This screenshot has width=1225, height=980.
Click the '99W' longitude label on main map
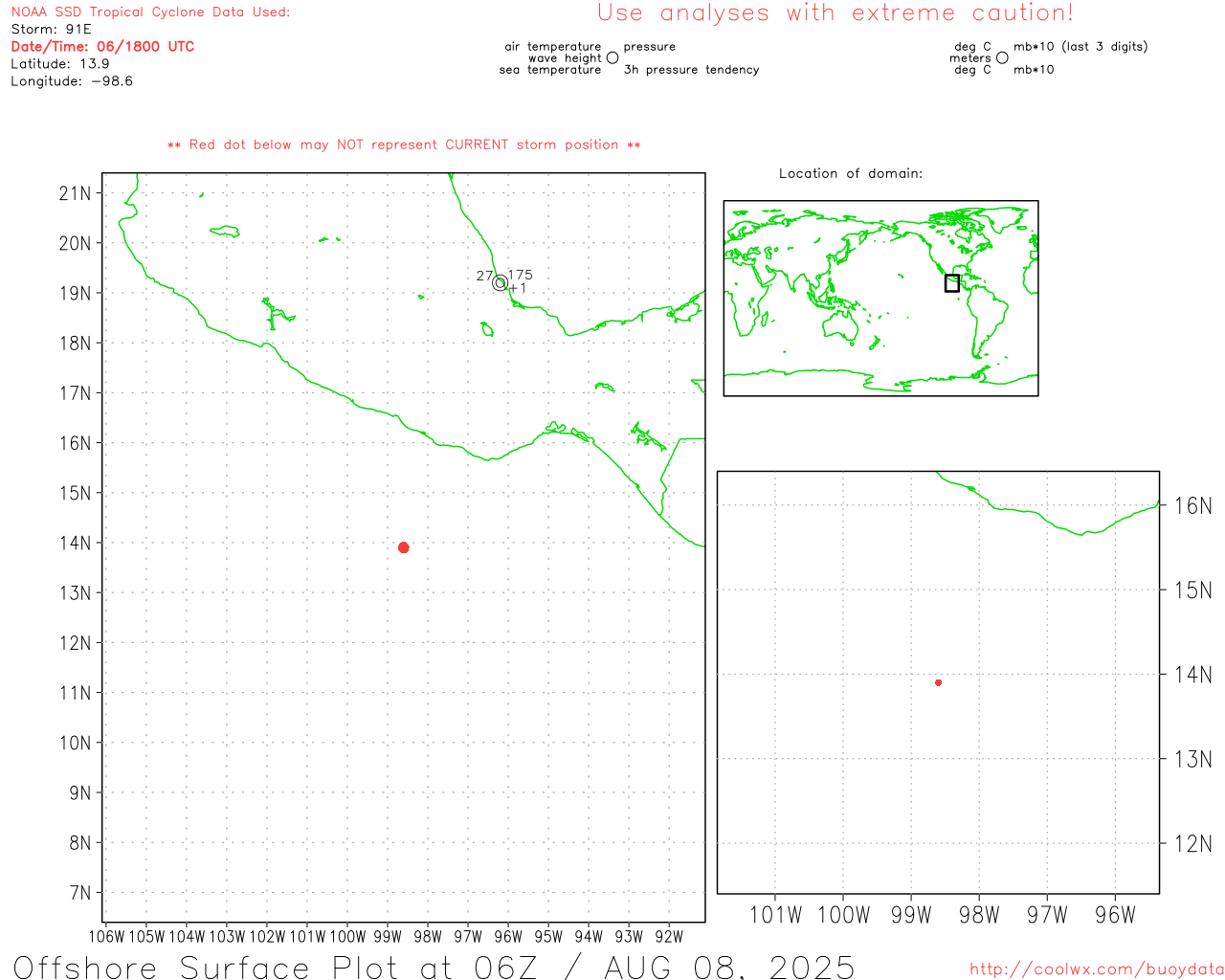click(x=388, y=936)
